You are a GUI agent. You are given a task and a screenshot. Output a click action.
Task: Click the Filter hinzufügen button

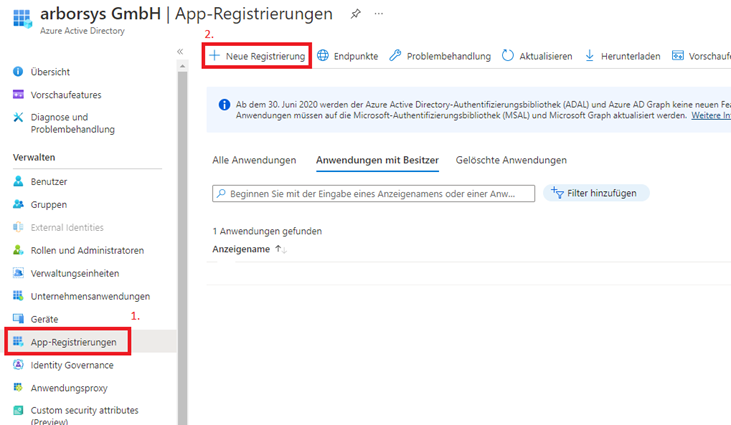tap(596, 193)
